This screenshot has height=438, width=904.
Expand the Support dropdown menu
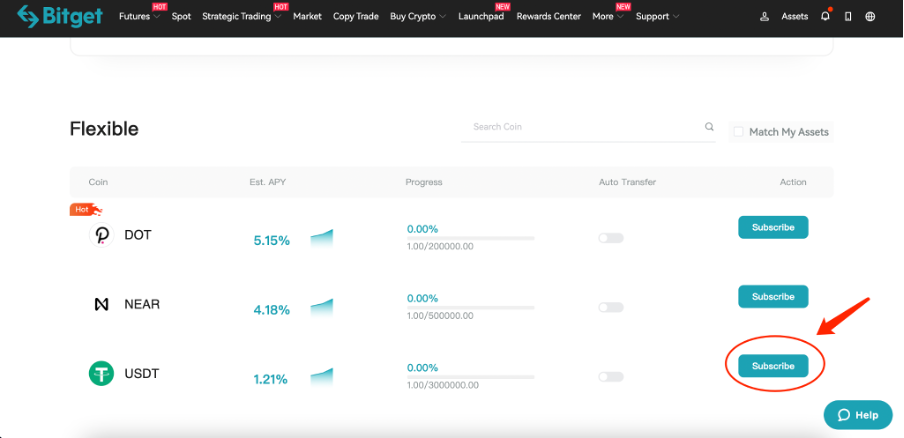[x=657, y=17]
